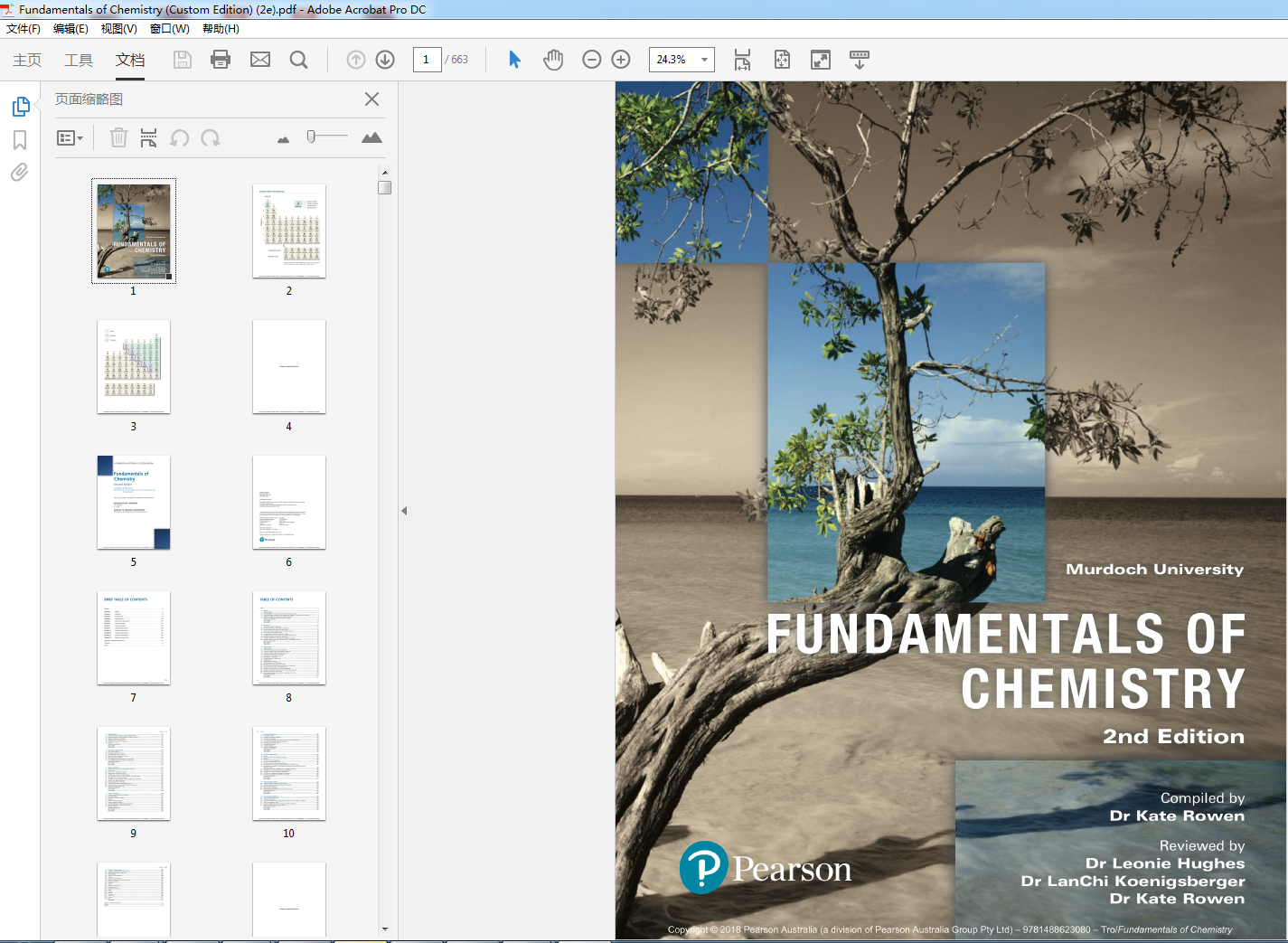Click the fit width scrolling icon

(742, 60)
